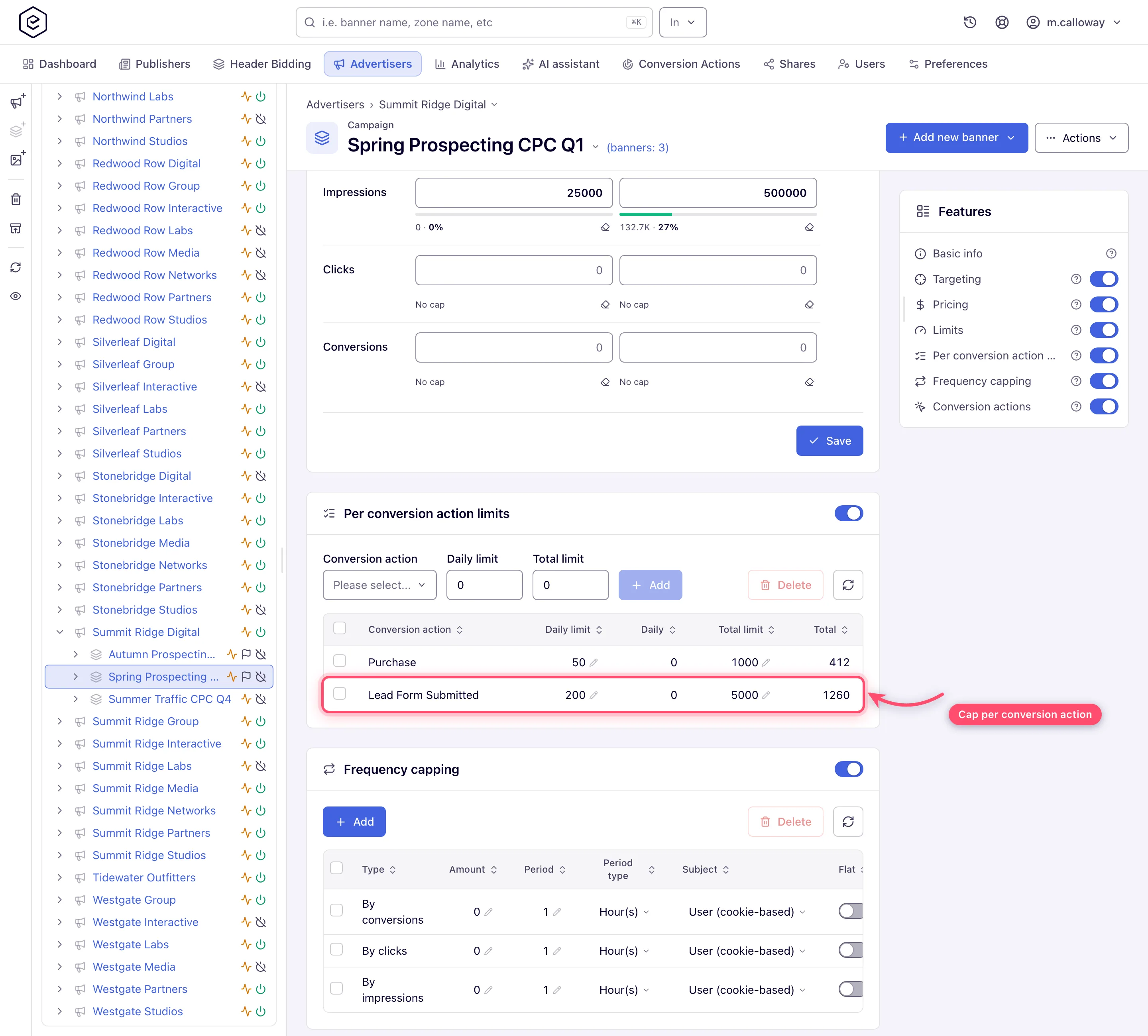This screenshot has height=1036, width=1148.
Task: Open the support lifebuoy icon
Action: click(1002, 22)
